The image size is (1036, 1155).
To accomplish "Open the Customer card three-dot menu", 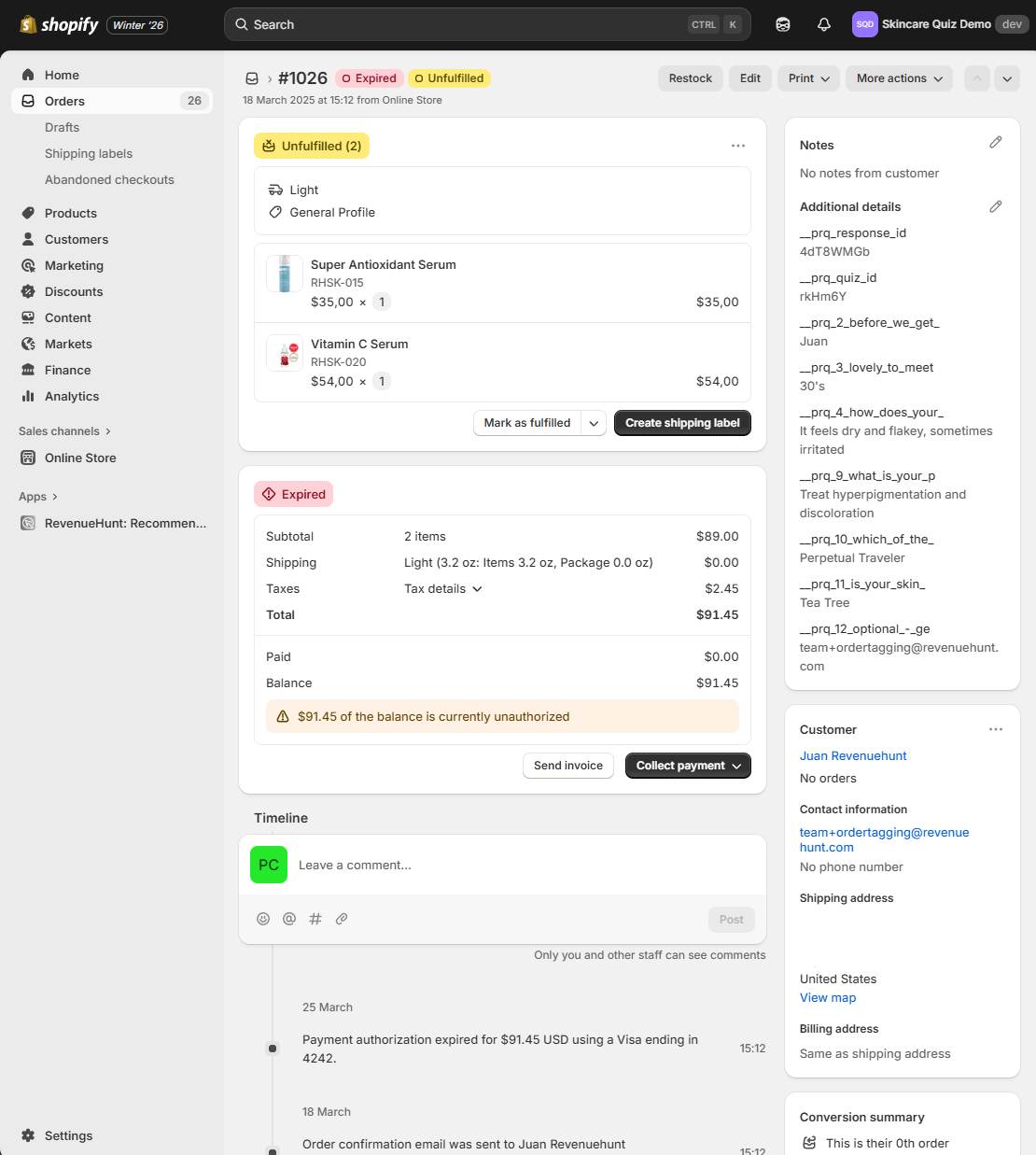I will pyautogui.click(x=996, y=729).
